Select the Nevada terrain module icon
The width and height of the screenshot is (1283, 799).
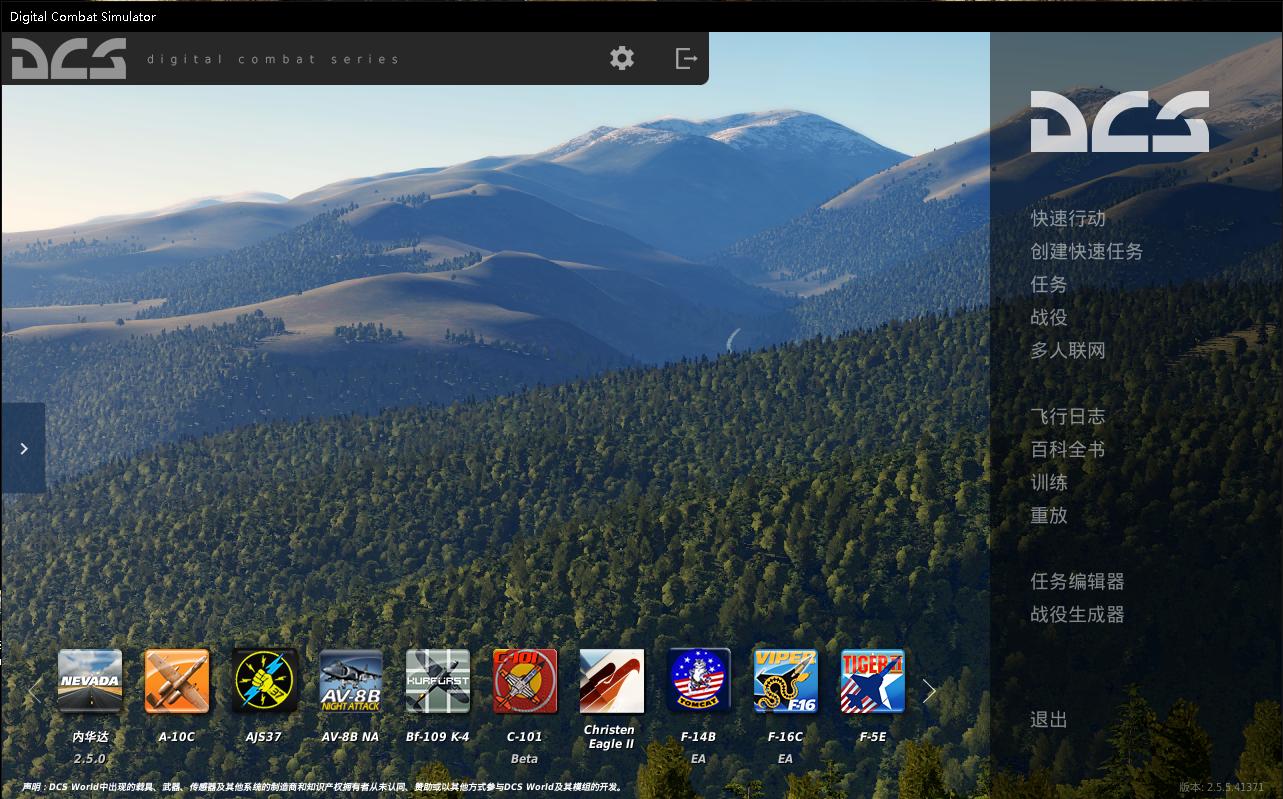click(x=90, y=681)
